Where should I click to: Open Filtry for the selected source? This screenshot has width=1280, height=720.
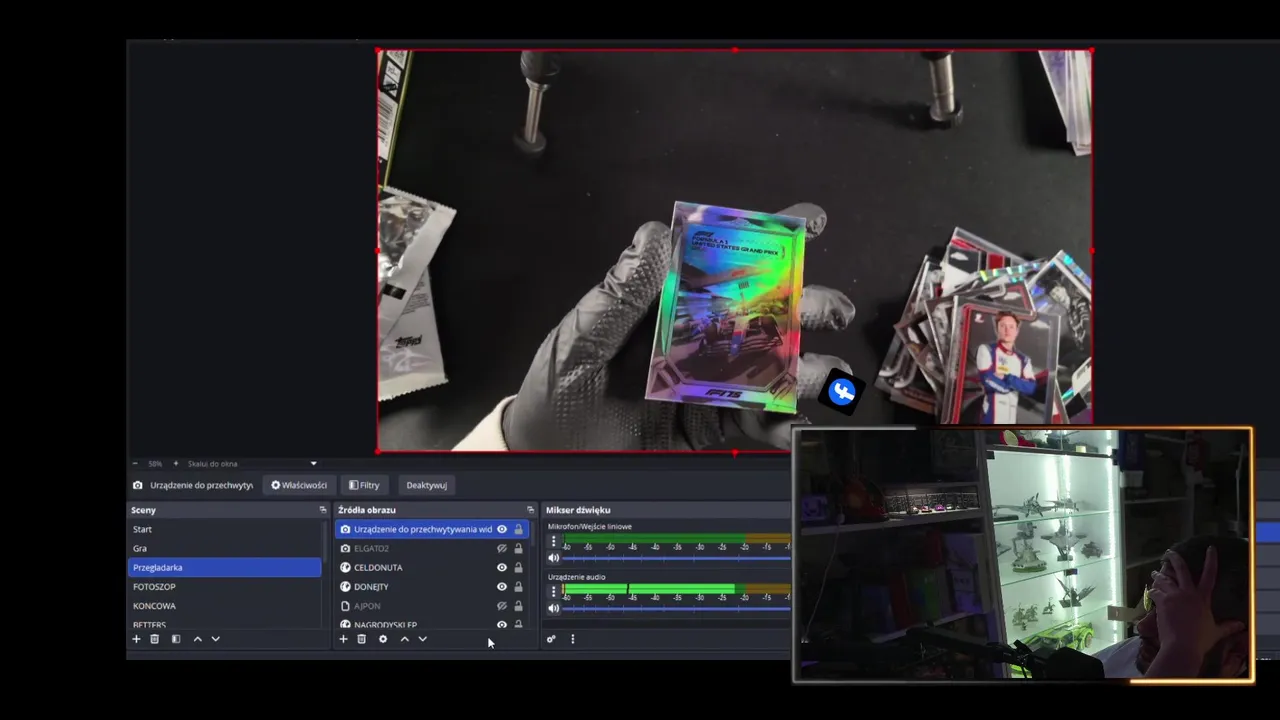pyautogui.click(x=364, y=485)
